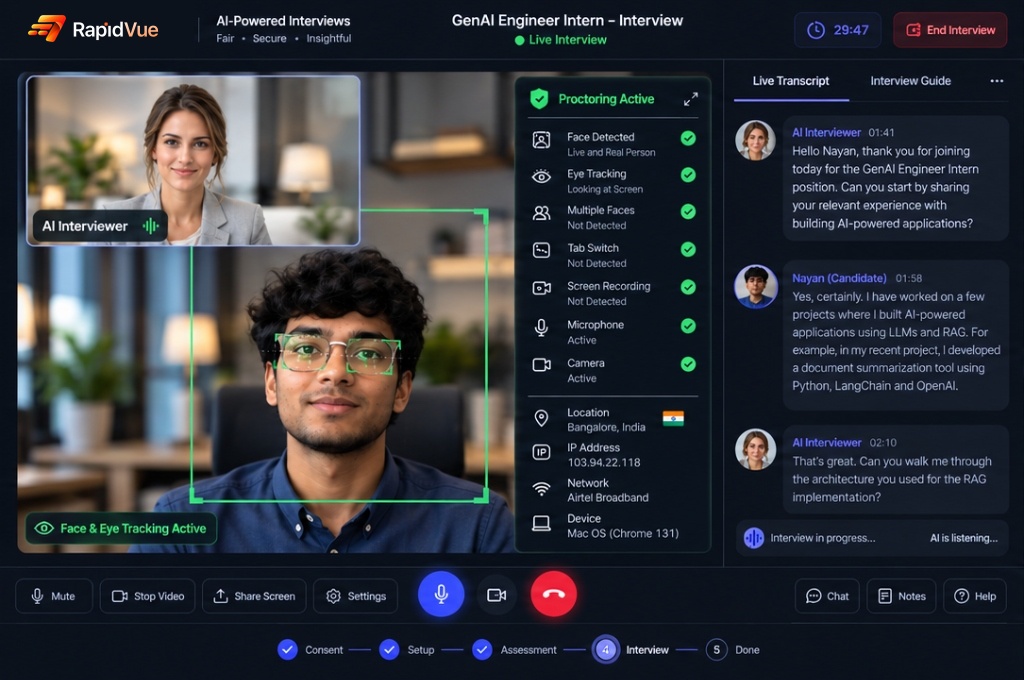The image size is (1024, 680).
Task: Click the "103.94.22.118" IP value
Action: 603,462
